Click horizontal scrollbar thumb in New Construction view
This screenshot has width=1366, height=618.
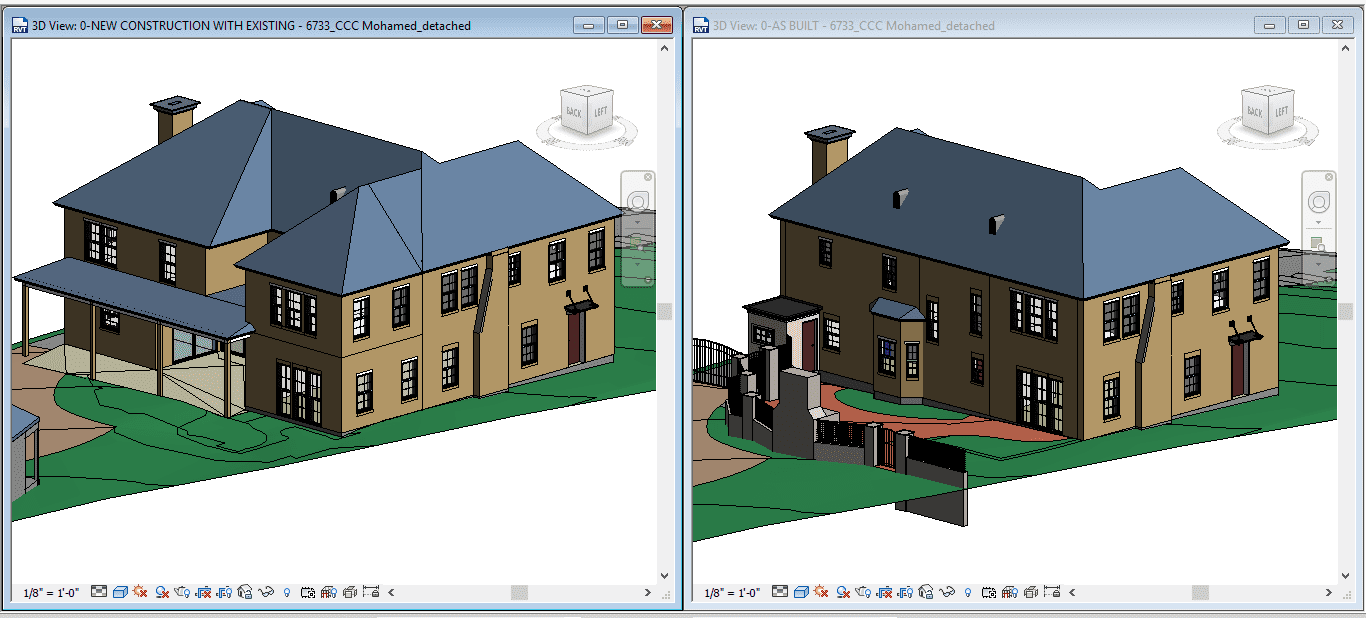click(x=519, y=592)
